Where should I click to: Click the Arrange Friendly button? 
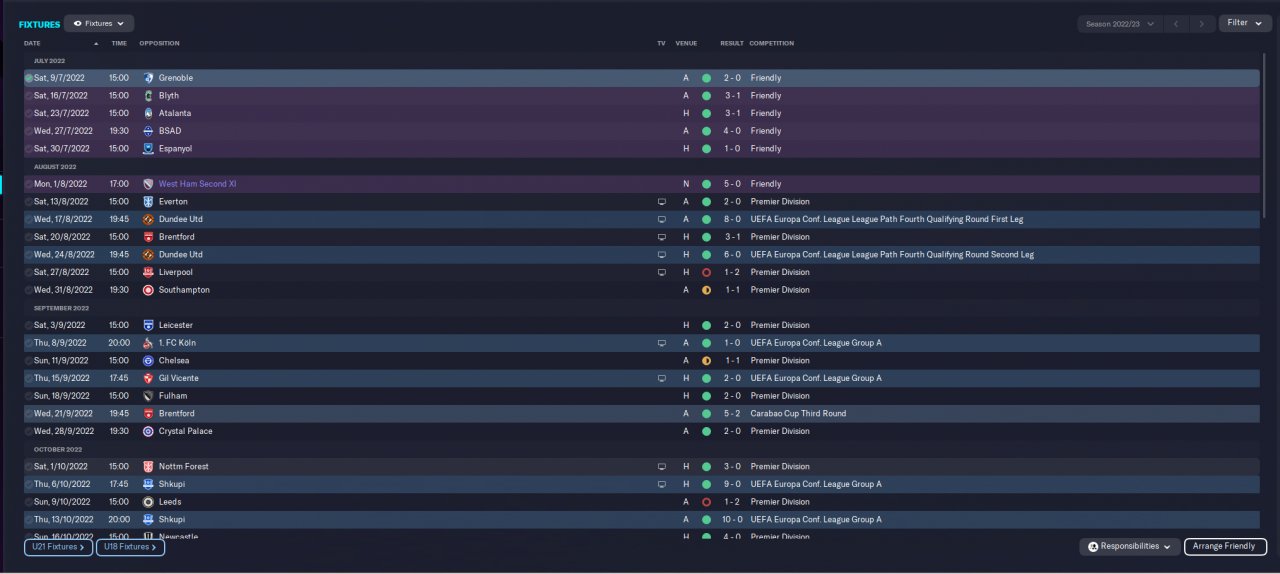pos(1225,547)
